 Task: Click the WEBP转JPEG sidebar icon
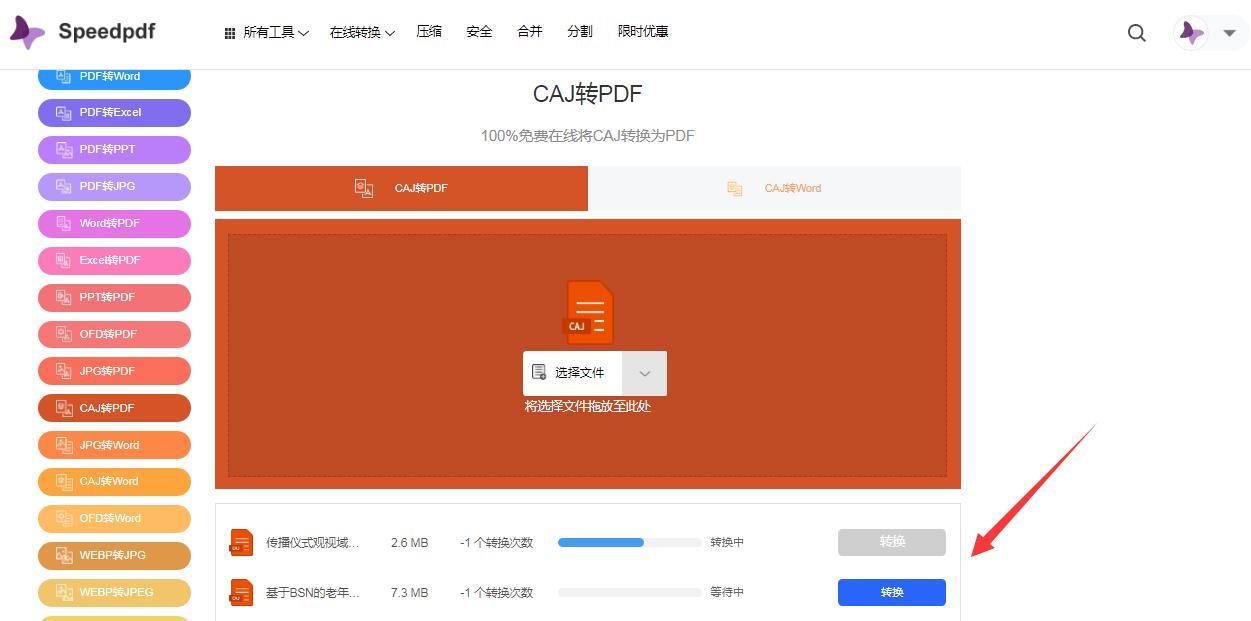tap(63, 592)
